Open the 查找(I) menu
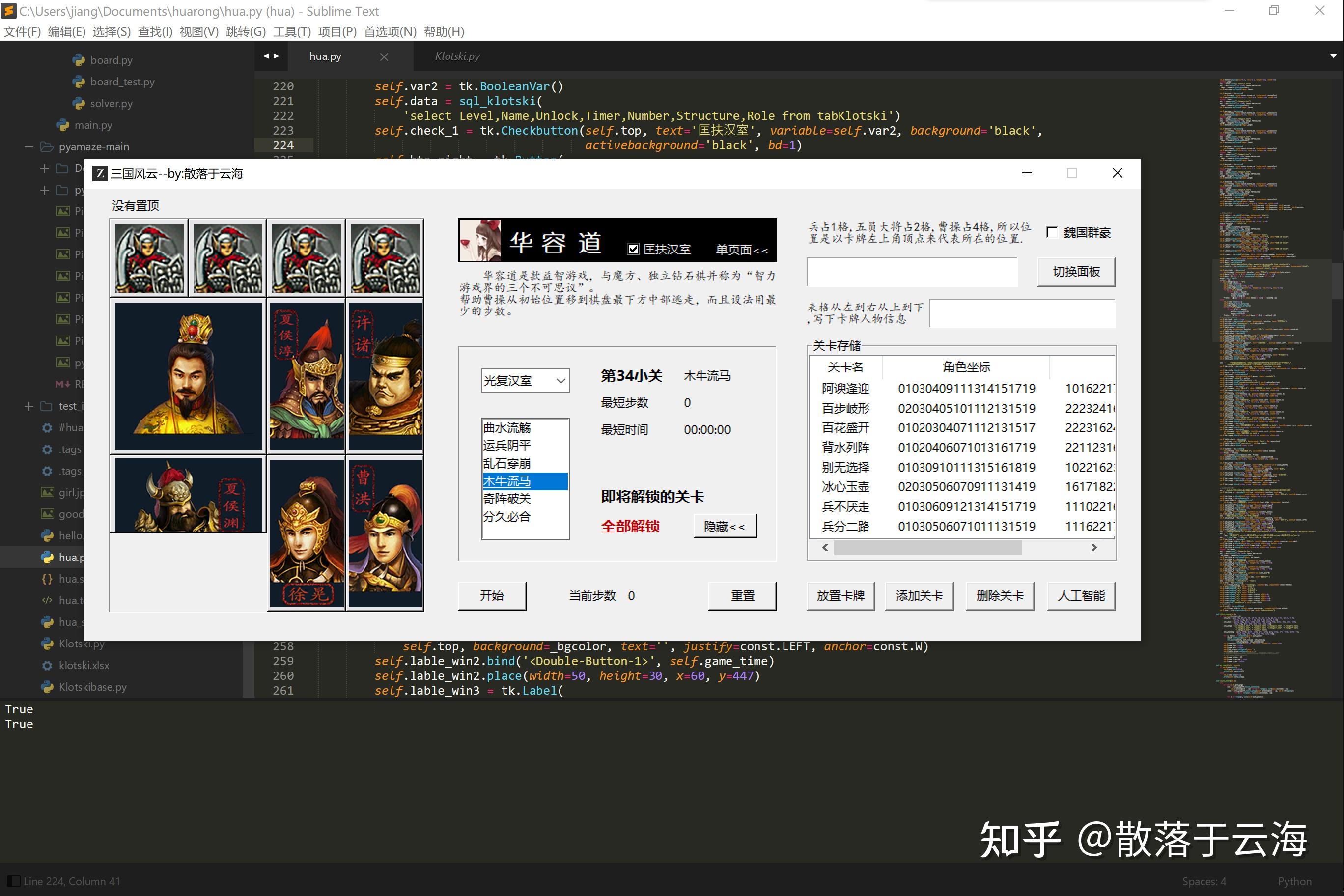This screenshot has height=896, width=1344. [x=155, y=31]
